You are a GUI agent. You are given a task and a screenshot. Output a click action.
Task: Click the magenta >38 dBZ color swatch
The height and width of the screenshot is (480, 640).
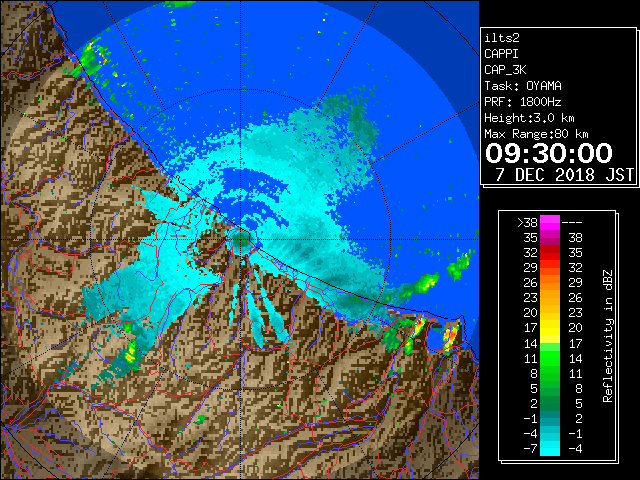coord(550,223)
